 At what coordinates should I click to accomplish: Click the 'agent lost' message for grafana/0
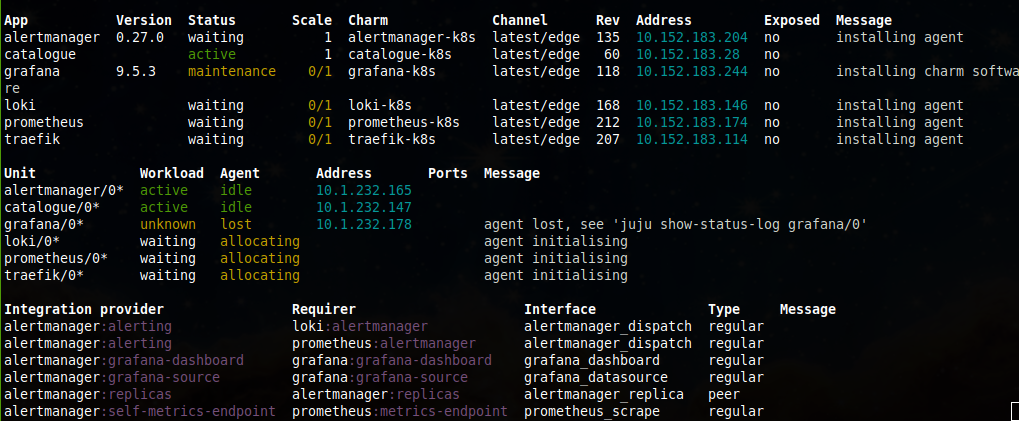[x=674, y=224]
